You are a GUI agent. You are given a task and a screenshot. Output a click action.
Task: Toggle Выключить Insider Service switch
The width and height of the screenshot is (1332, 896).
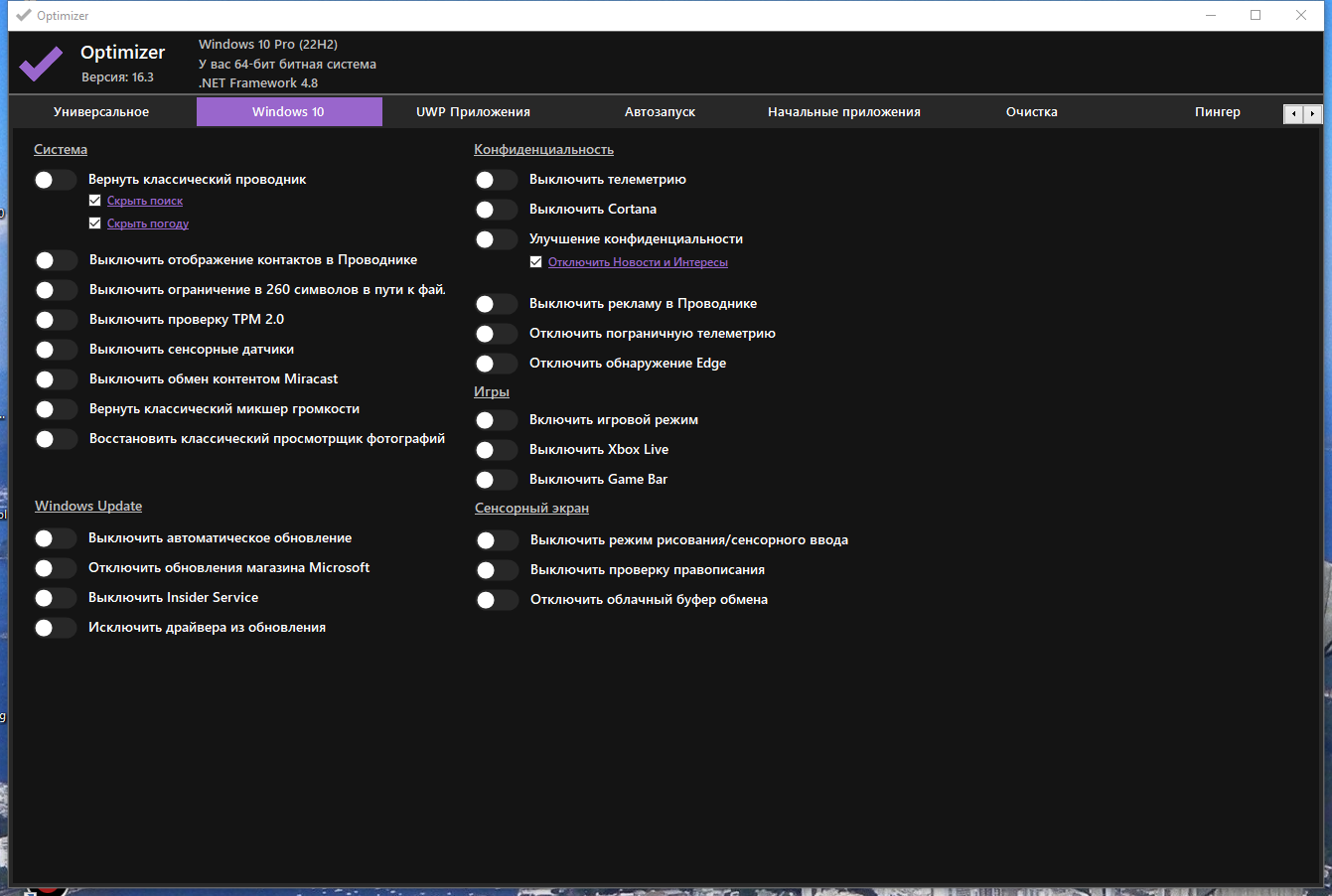coord(56,598)
